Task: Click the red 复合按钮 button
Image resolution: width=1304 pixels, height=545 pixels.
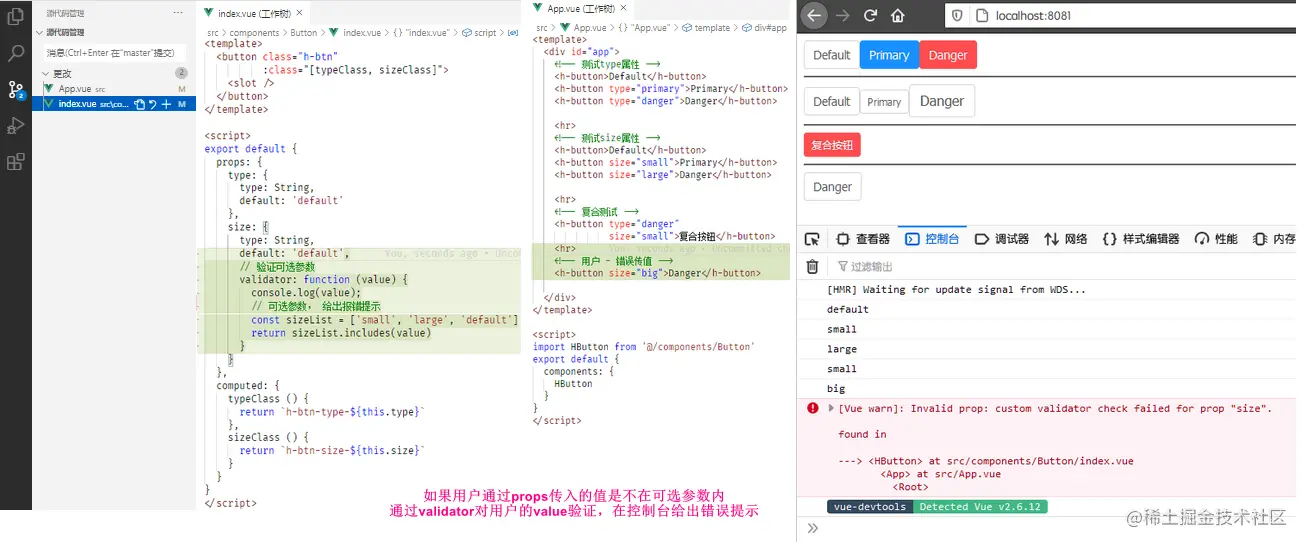Action: pyautogui.click(x=832, y=145)
